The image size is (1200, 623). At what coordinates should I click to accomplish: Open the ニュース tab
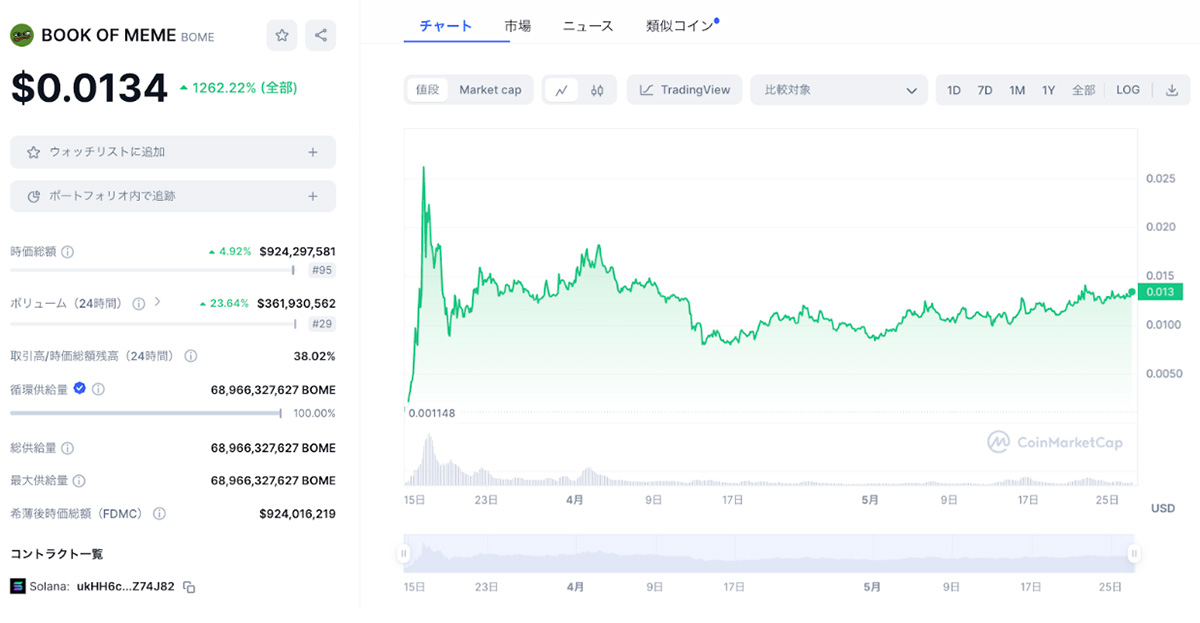(588, 26)
